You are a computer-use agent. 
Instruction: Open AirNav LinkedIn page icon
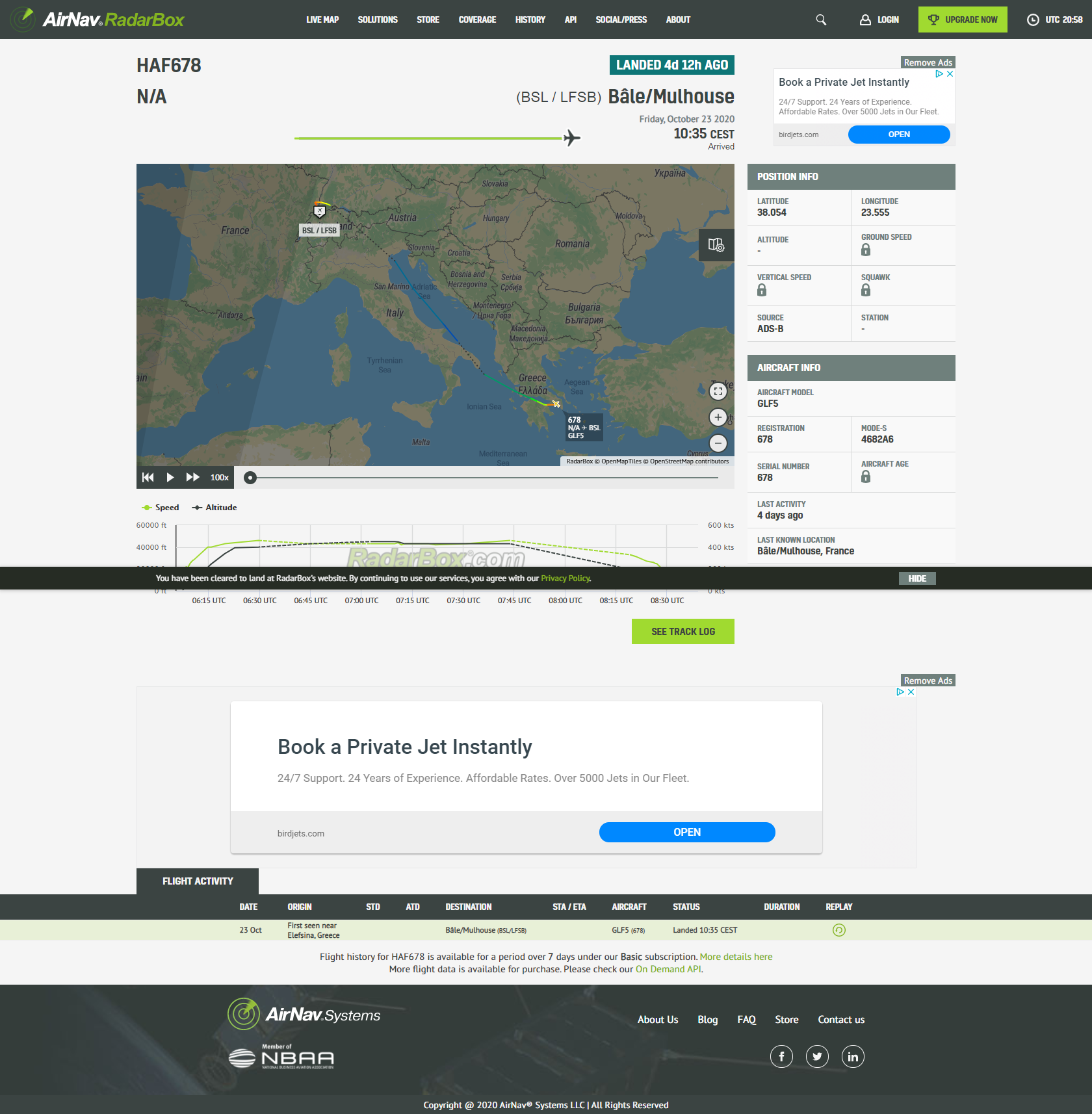point(853,1057)
